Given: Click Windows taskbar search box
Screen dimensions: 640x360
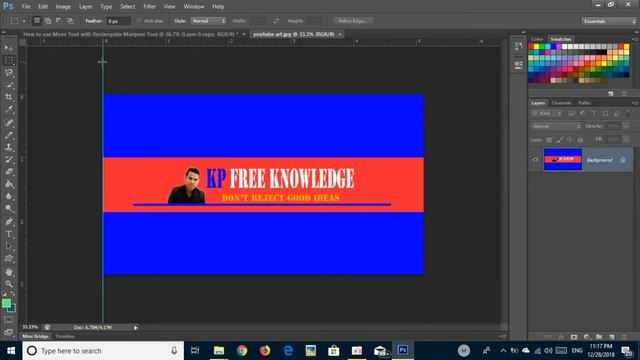Looking at the screenshot, I should (x=102, y=351).
